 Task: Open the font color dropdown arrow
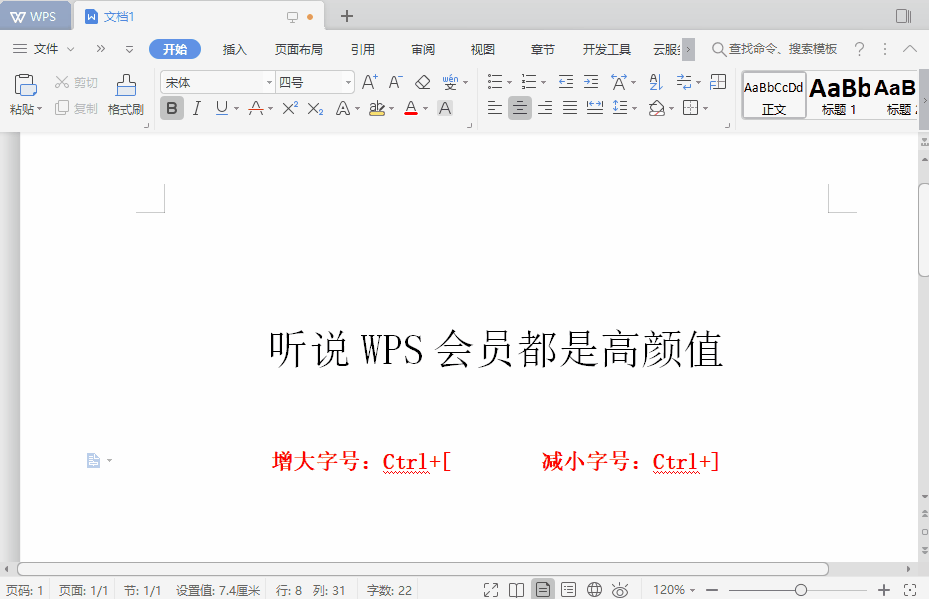click(425, 108)
